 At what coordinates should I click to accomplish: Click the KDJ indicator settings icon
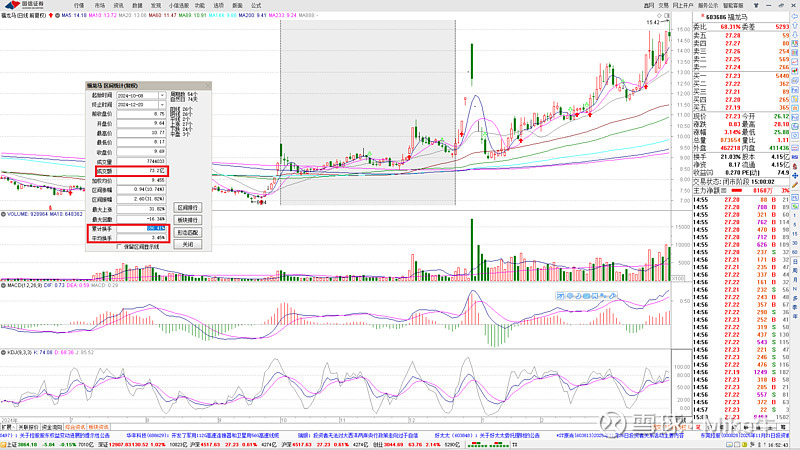3,354
